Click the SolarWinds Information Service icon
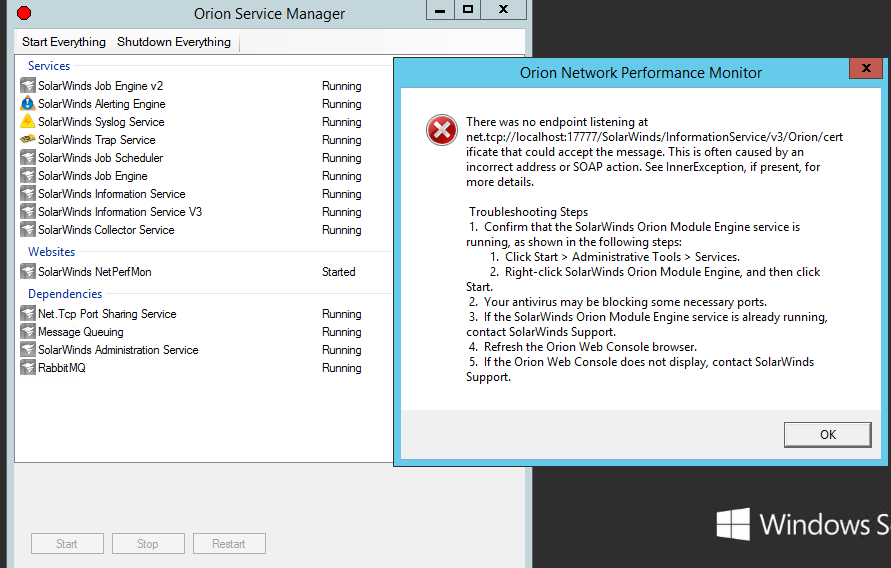 coord(27,194)
